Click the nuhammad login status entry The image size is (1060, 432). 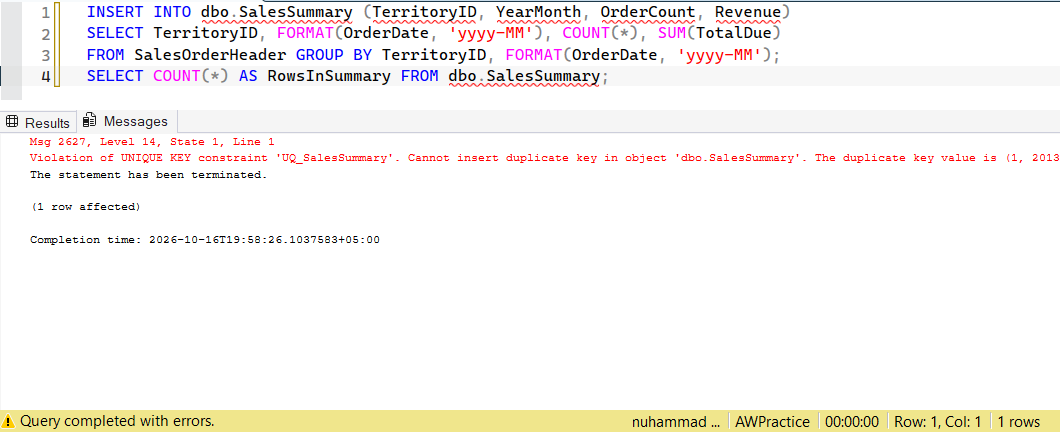coord(677,421)
